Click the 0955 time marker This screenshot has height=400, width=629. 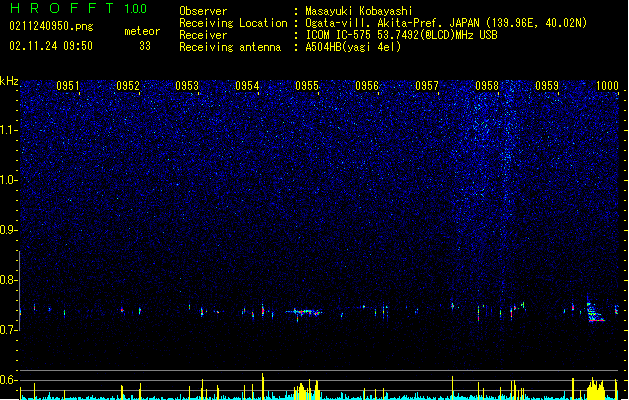[x=307, y=86]
